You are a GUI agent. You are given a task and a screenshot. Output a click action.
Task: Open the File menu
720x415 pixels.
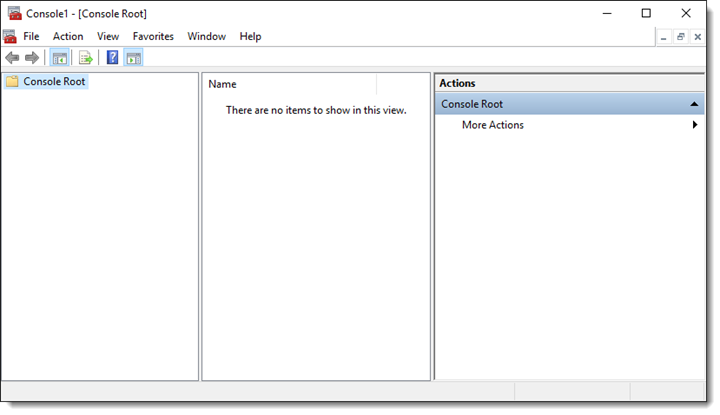coord(31,36)
